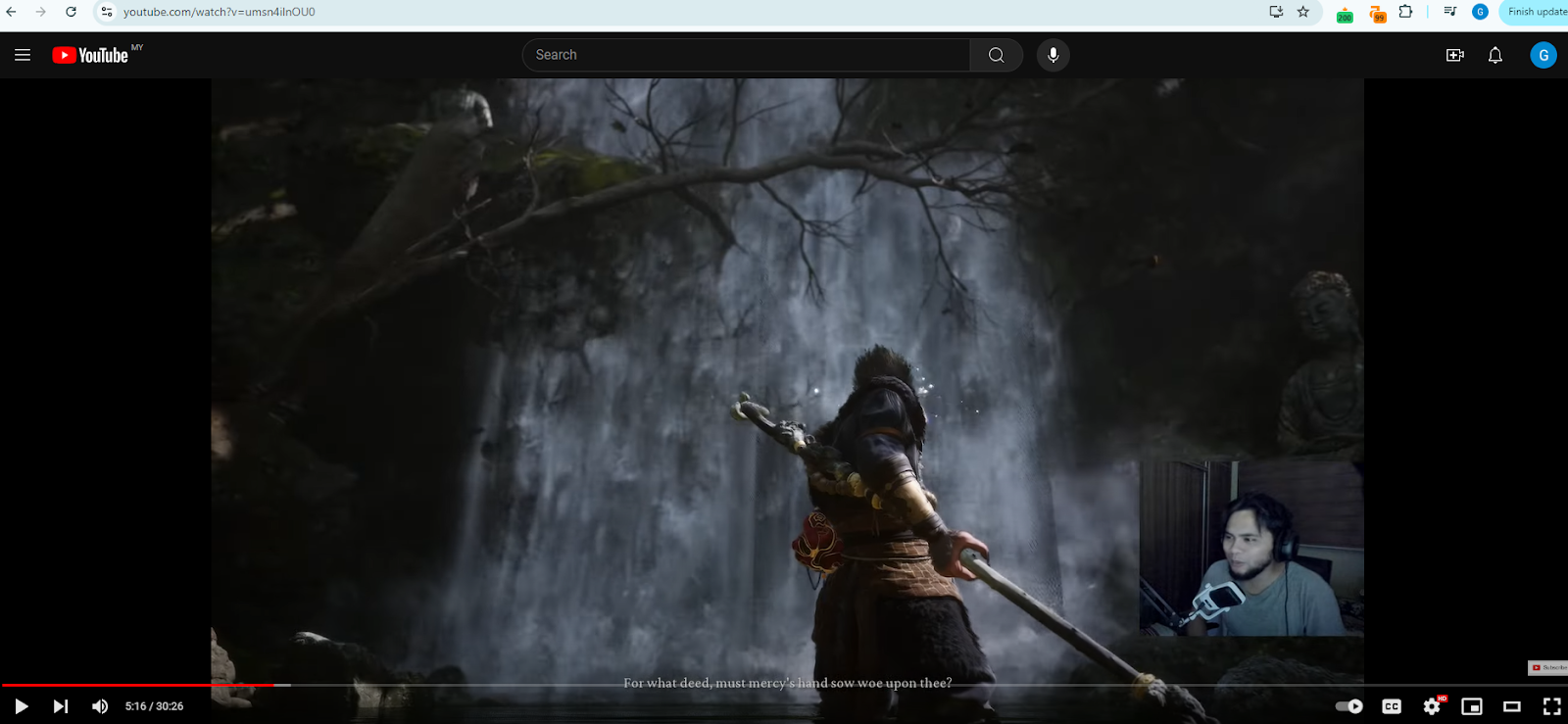Bookmark this page with the star
The image size is (1568, 724).
click(x=1303, y=12)
